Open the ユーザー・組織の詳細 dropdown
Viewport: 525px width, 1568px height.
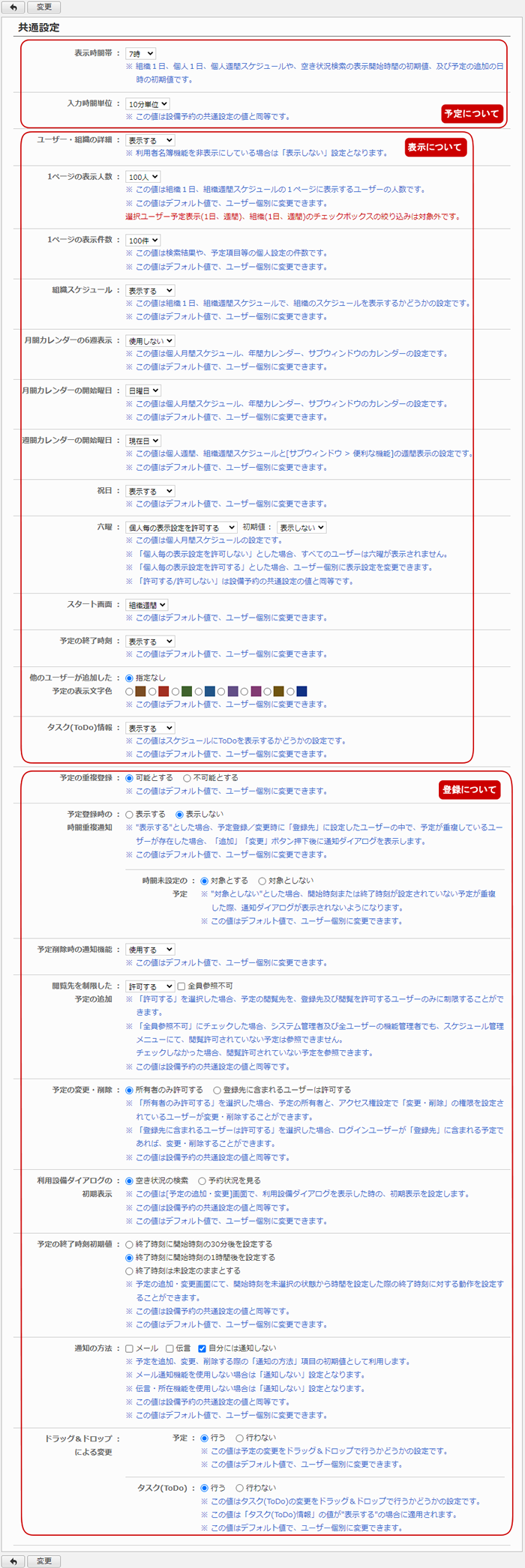150,140
